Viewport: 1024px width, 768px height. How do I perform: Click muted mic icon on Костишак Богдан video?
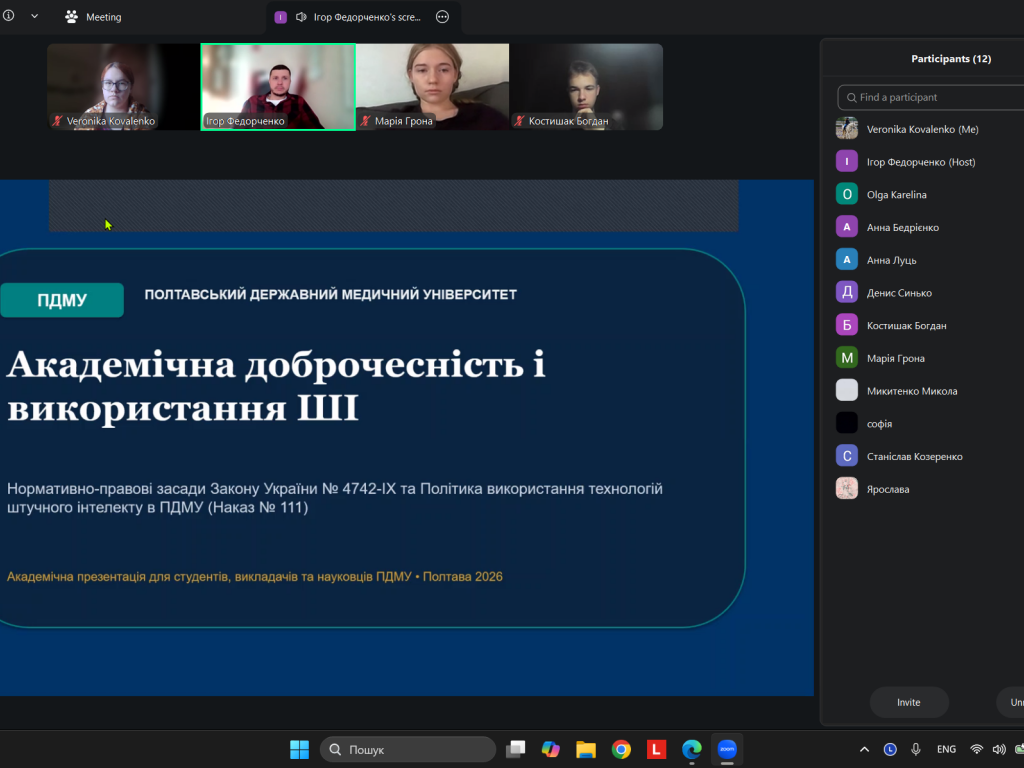coord(519,121)
